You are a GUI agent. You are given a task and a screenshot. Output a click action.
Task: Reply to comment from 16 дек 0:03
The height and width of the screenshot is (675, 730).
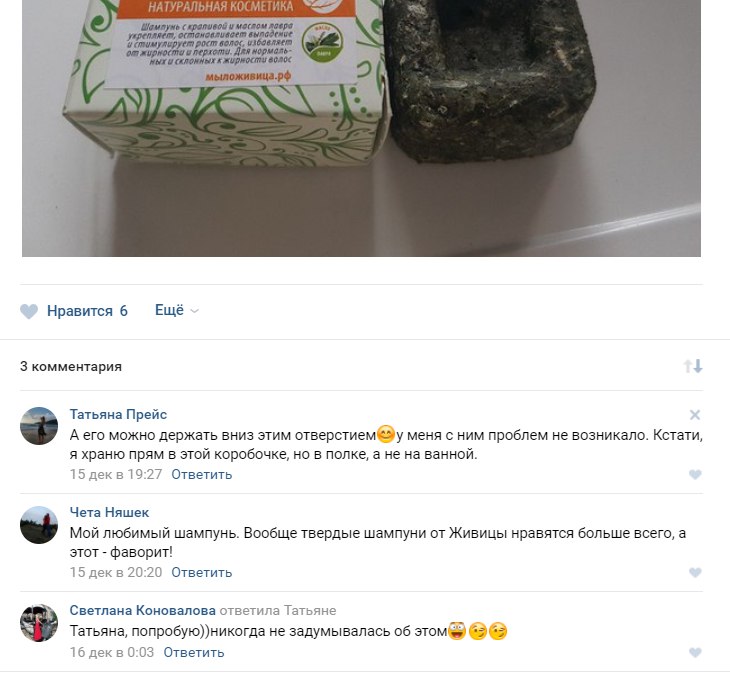[194, 653]
